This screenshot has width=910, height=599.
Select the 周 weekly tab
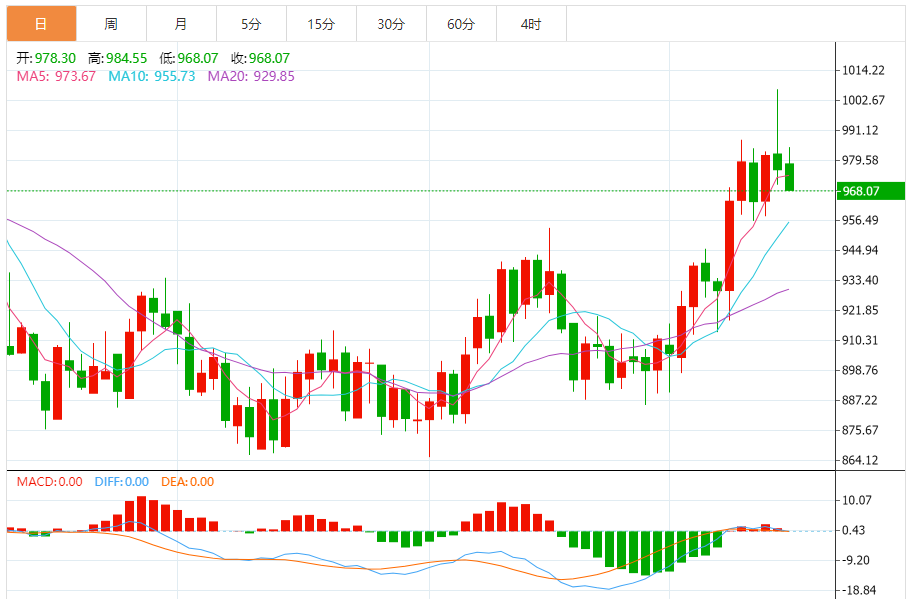tap(110, 24)
